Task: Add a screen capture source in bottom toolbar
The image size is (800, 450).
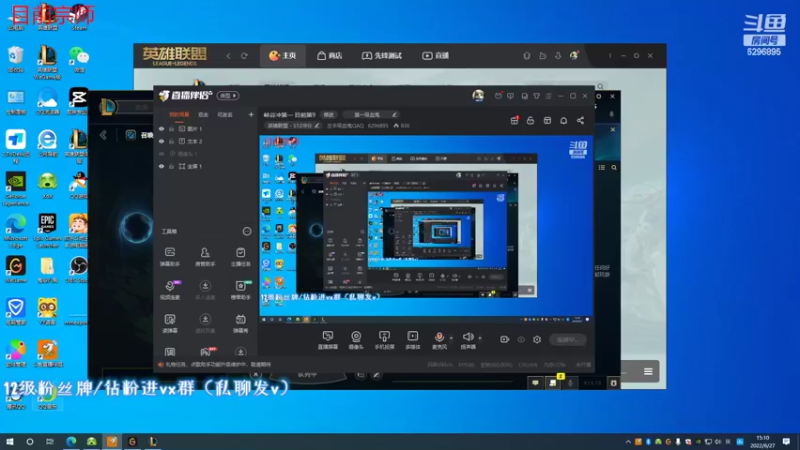Action: (328, 340)
